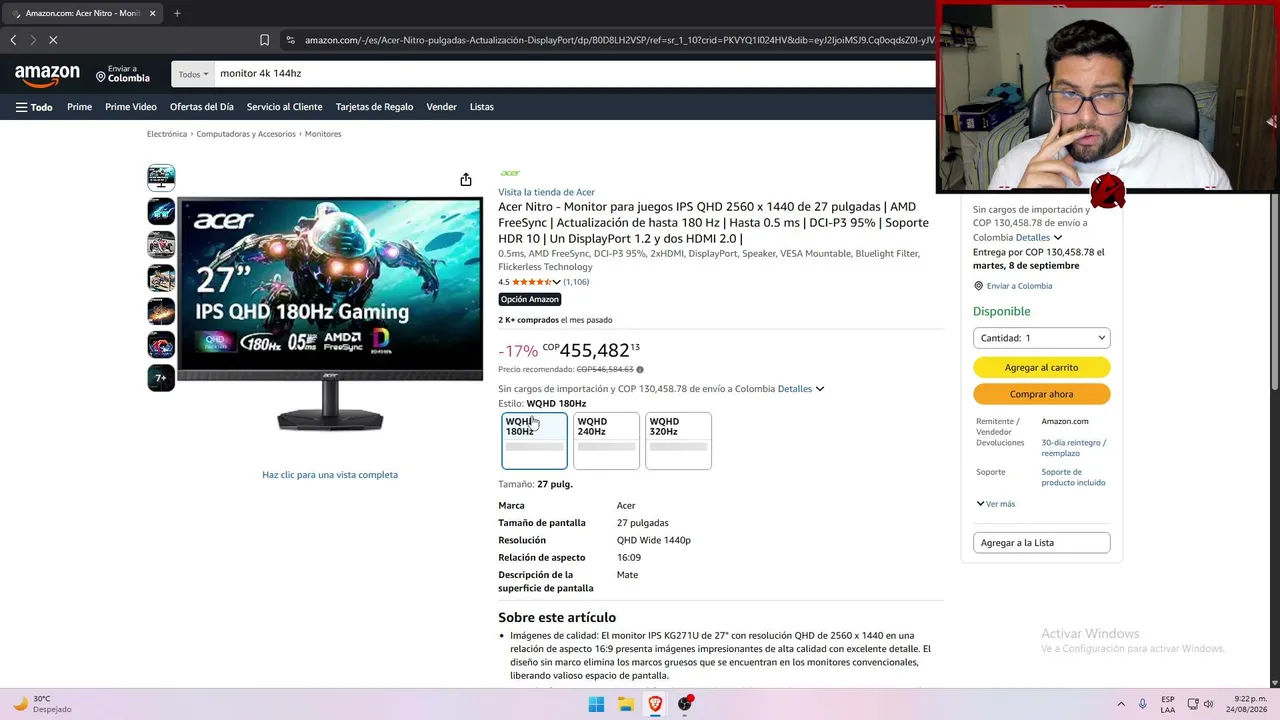Screen dimensions: 1280x720
Task: Open Tarjetas de Regalo
Action: pyautogui.click(x=374, y=107)
